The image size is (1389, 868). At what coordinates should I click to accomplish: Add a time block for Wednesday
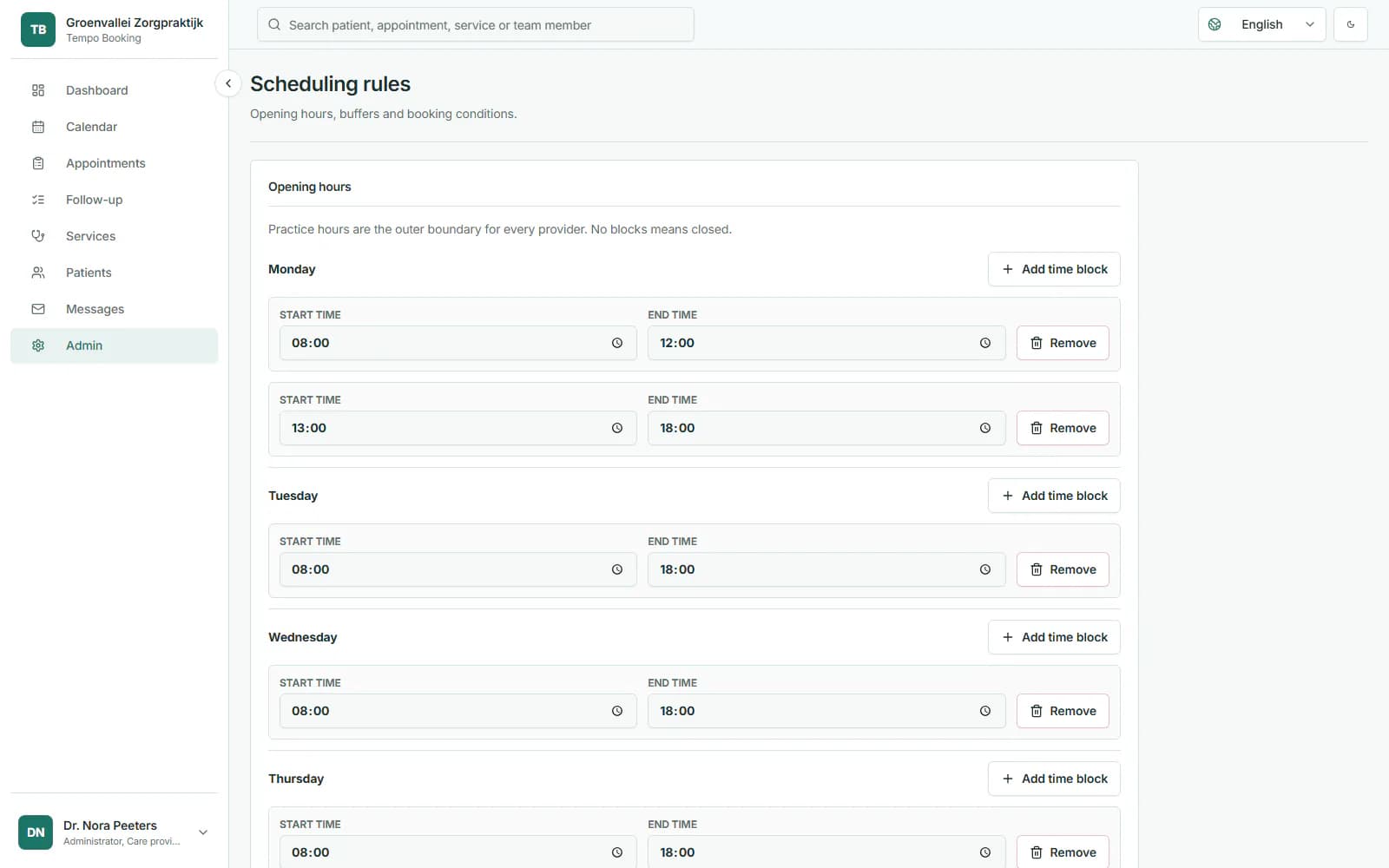(x=1054, y=637)
